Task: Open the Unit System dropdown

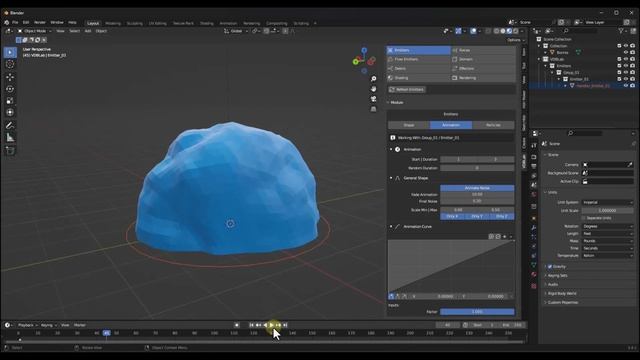Action: (x=607, y=202)
